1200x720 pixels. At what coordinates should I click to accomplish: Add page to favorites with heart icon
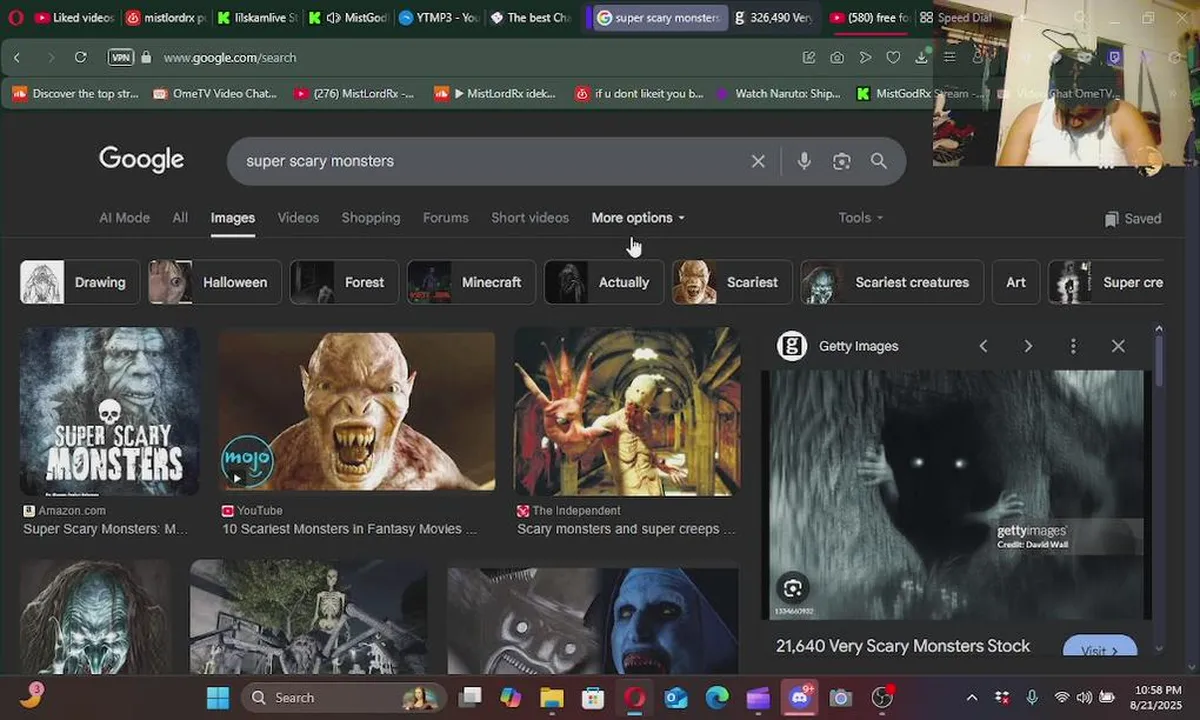tap(894, 58)
